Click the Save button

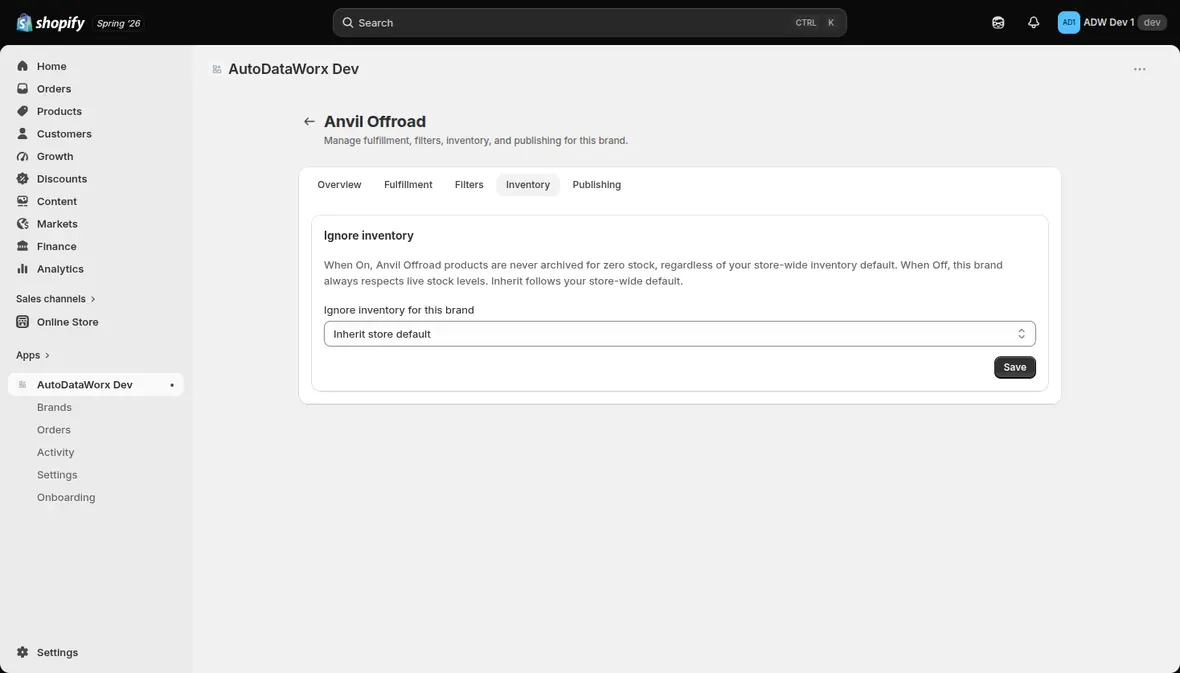tap(1014, 367)
